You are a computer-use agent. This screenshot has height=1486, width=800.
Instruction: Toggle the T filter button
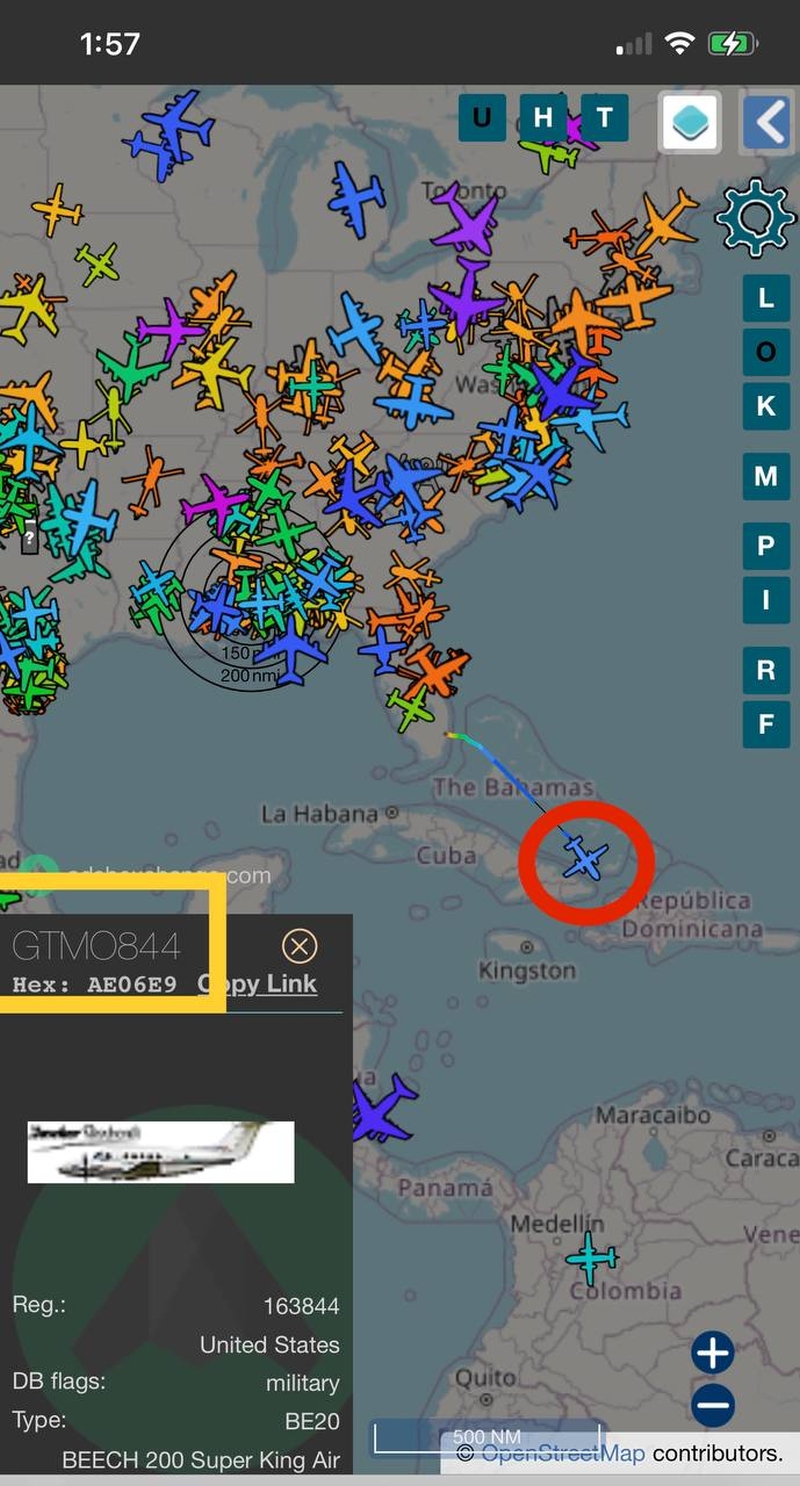[604, 118]
